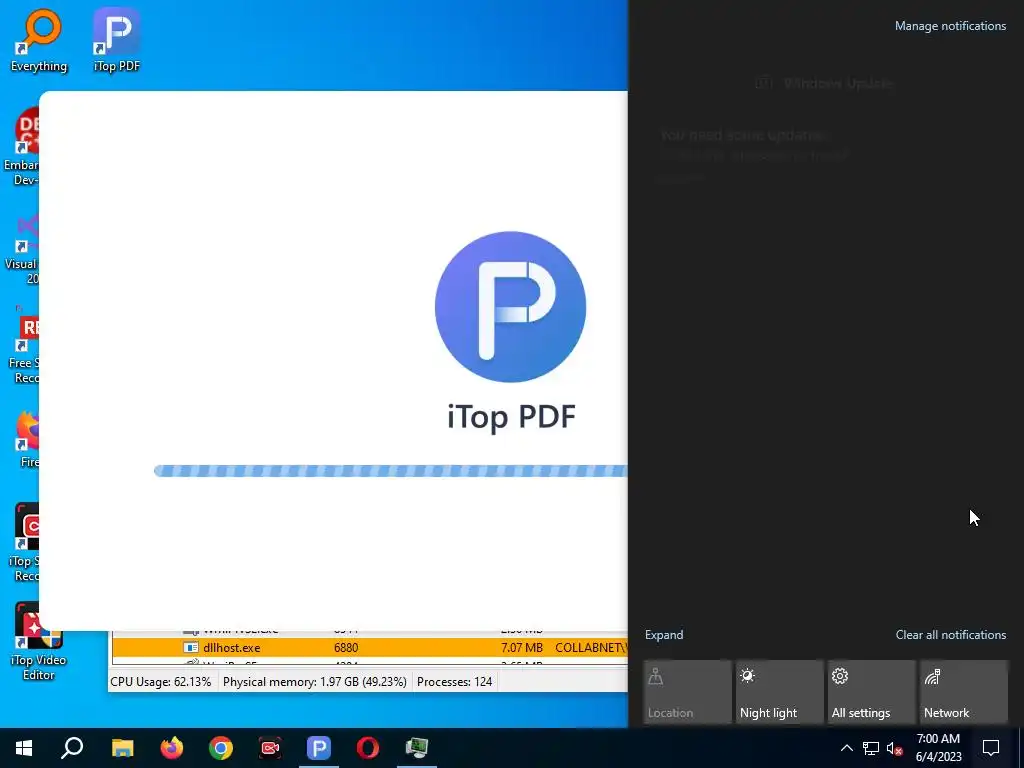Toggle Night light quick action
1024x768 pixels.
click(x=779, y=692)
